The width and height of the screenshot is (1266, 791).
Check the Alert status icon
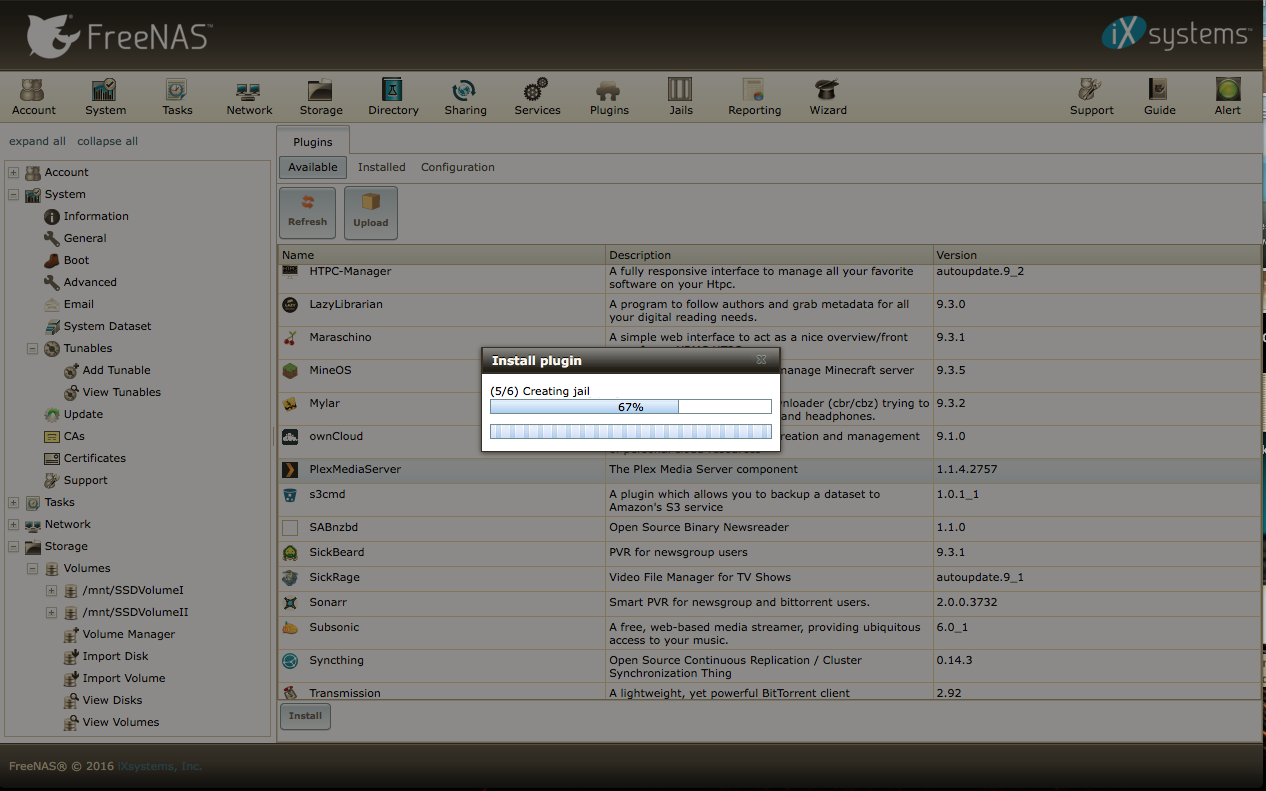(x=1228, y=97)
